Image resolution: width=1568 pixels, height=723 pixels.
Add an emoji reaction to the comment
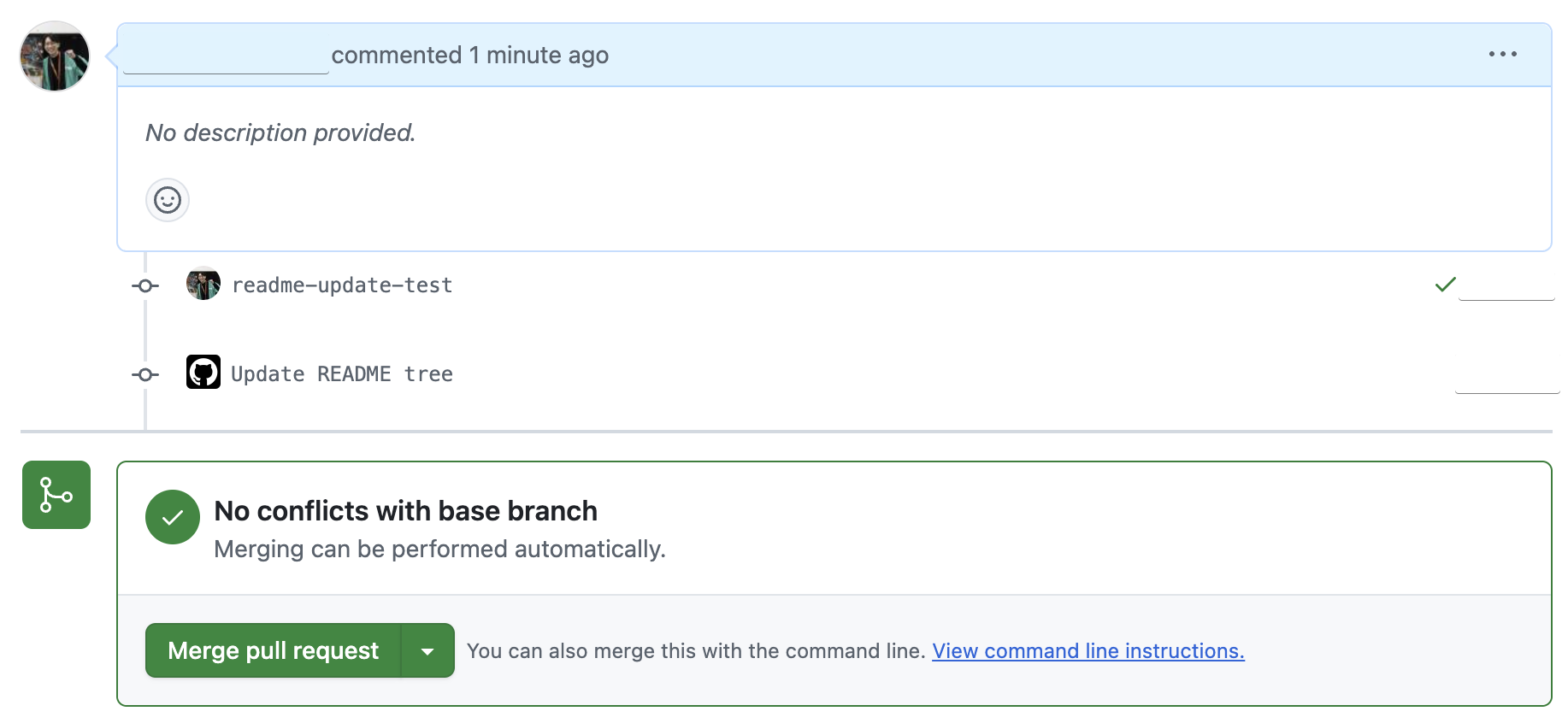click(x=168, y=201)
